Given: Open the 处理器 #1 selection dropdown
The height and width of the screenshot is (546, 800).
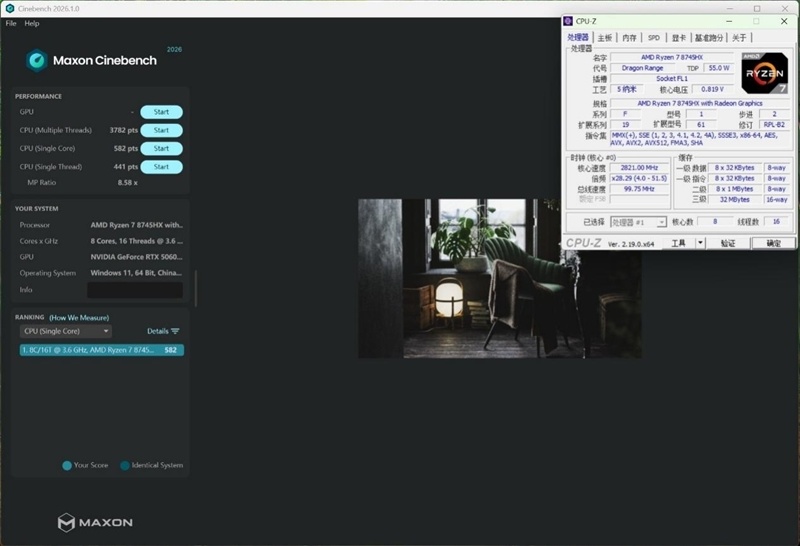Looking at the screenshot, I should click(x=638, y=222).
